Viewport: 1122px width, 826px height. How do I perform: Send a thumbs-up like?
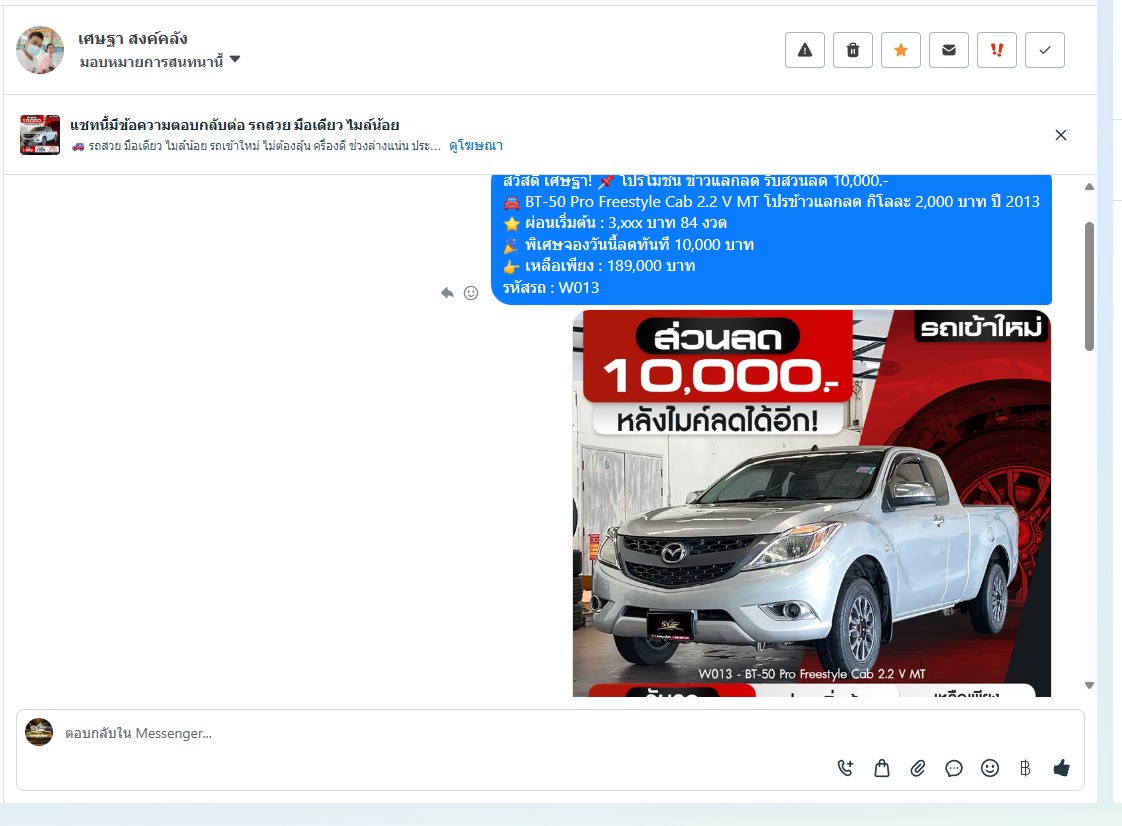(1061, 768)
